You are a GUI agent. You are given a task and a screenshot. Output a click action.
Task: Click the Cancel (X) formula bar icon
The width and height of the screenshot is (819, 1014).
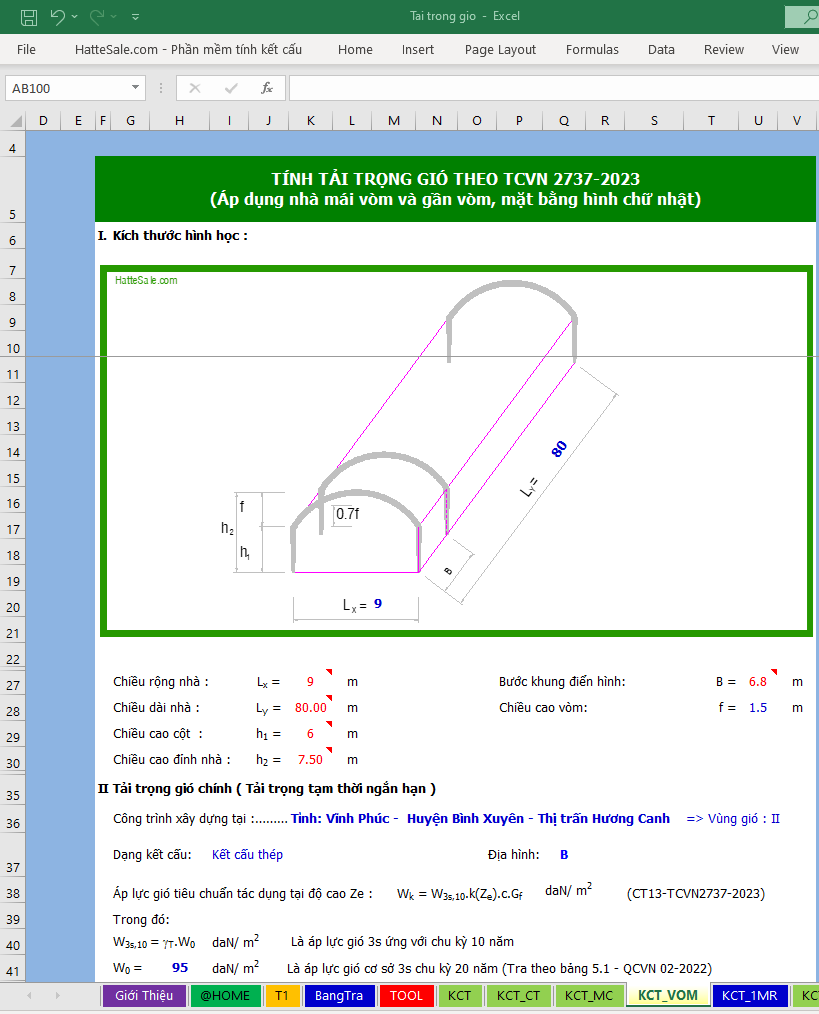pyautogui.click(x=195, y=88)
